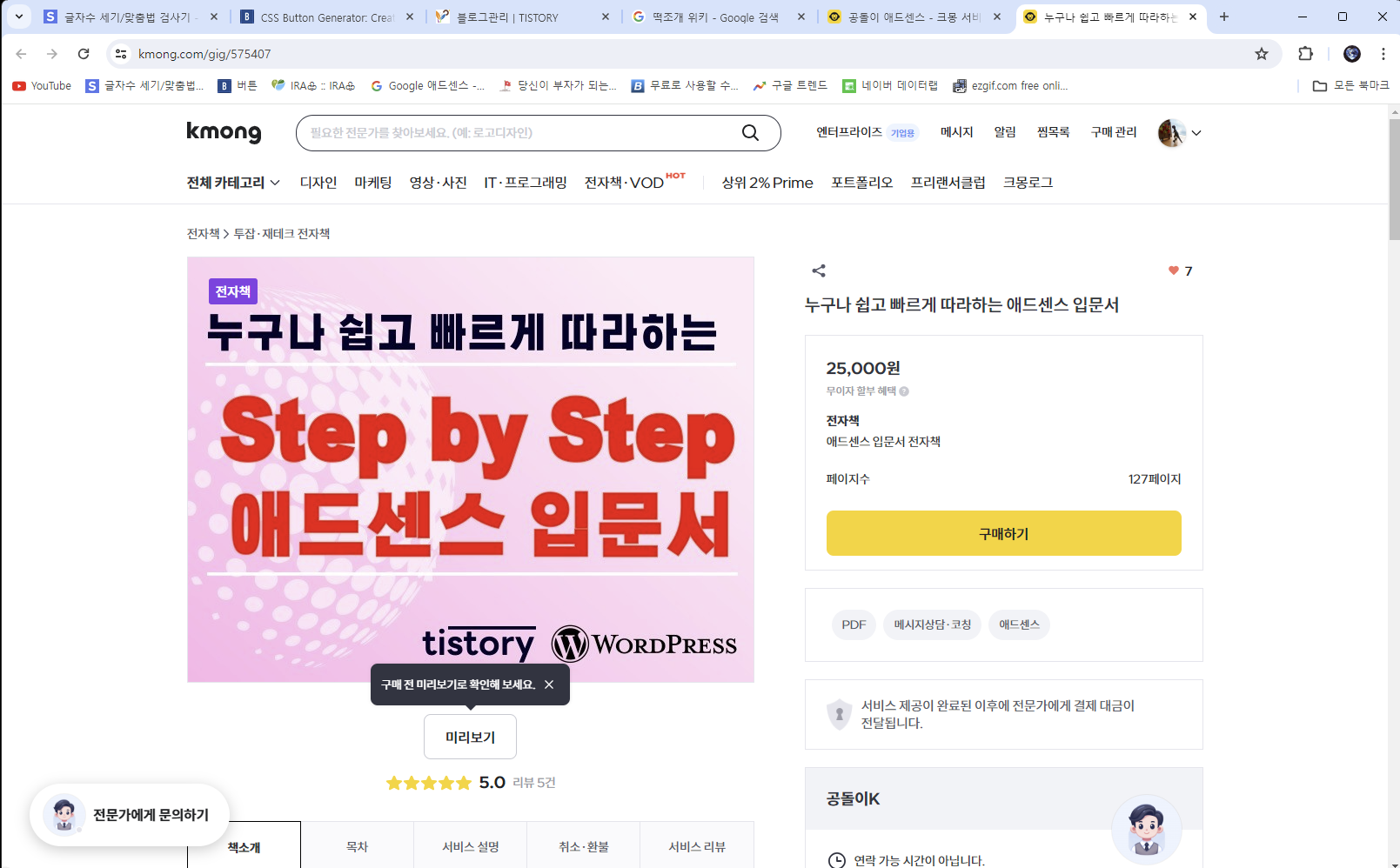Screen dimensions: 1400x868
Task: Open the 마케팅 category menu
Action: pos(373,183)
